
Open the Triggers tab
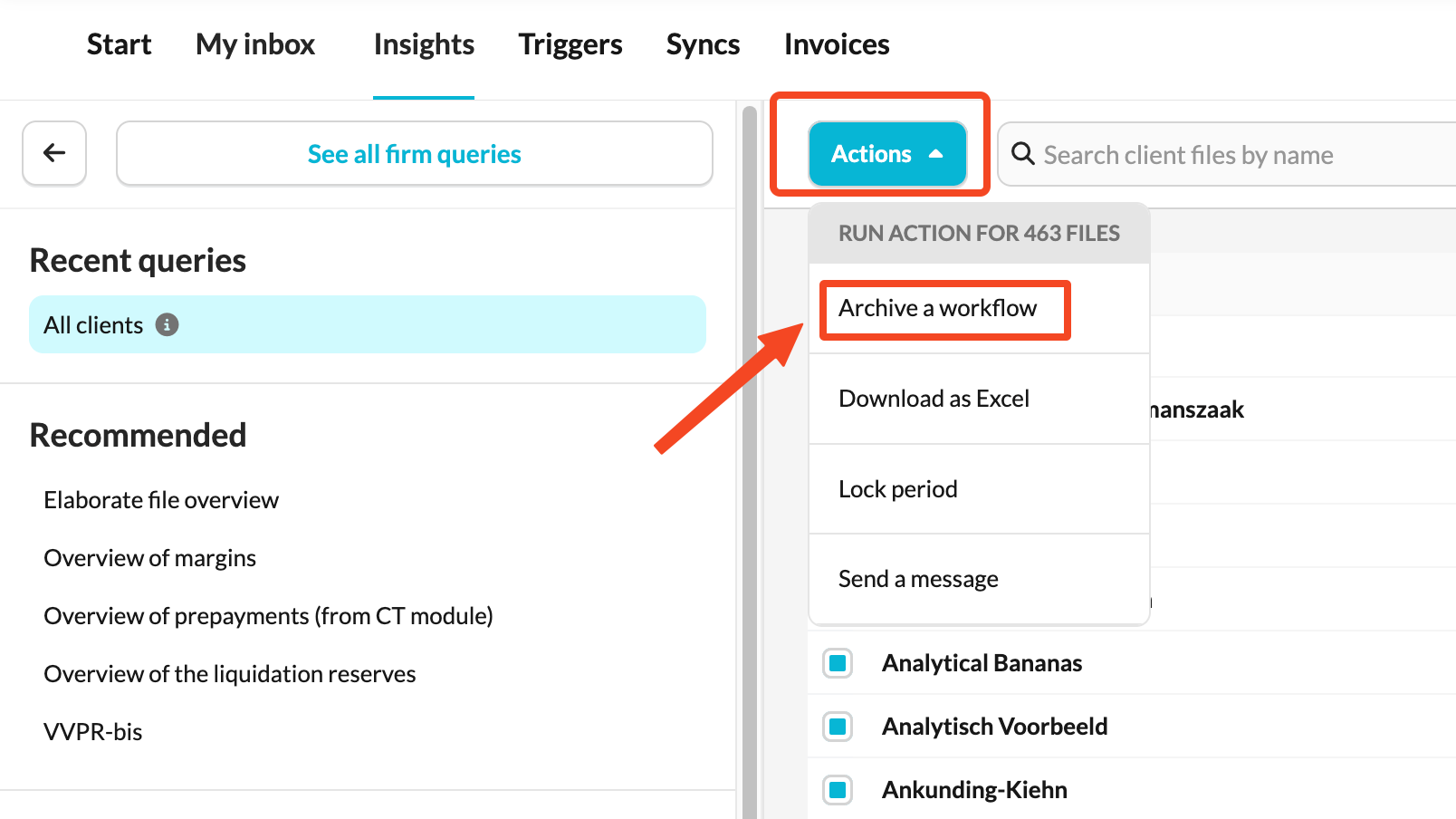[x=570, y=44]
